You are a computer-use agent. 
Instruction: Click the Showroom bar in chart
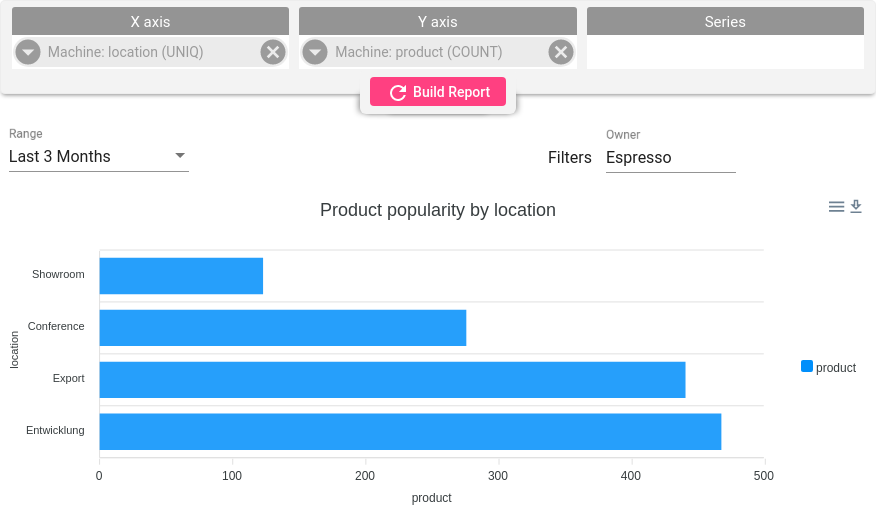click(181, 276)
